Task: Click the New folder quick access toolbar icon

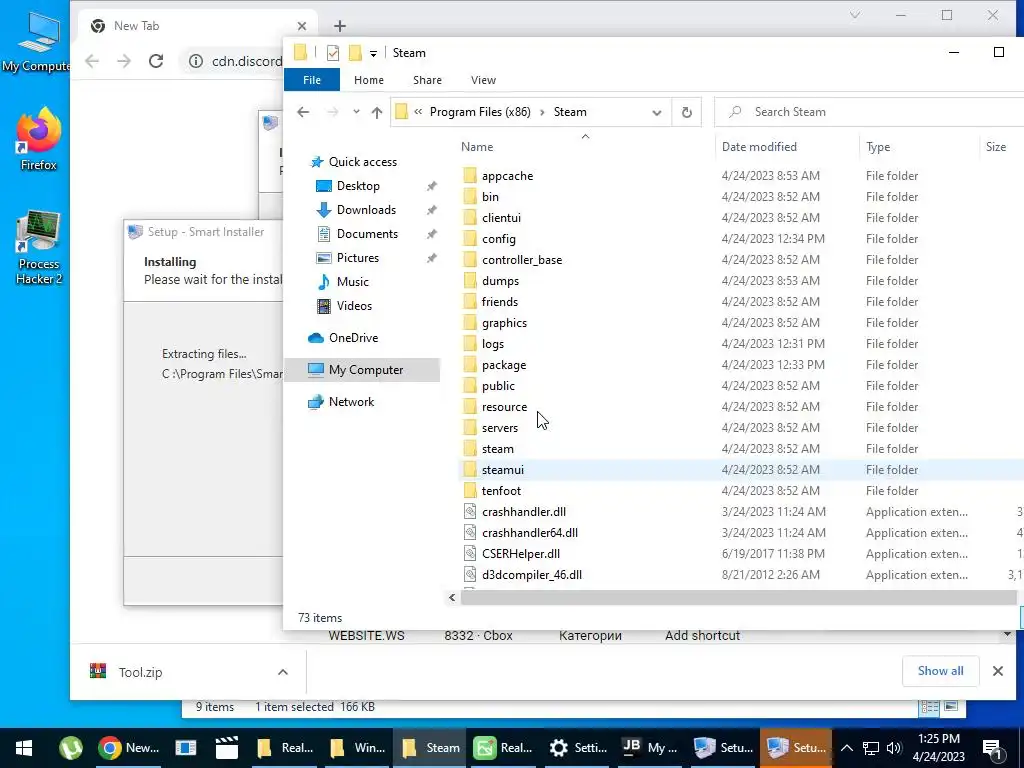Action: click(x=355, y=53)
